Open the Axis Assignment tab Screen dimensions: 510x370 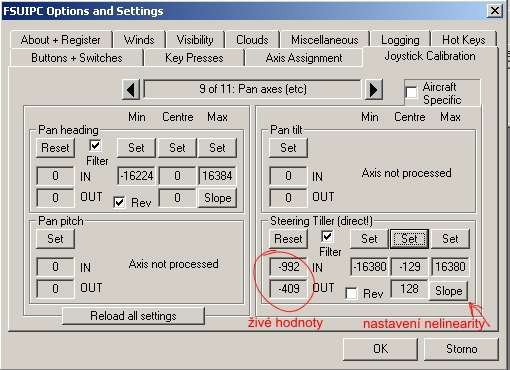[x=304, y=58]
